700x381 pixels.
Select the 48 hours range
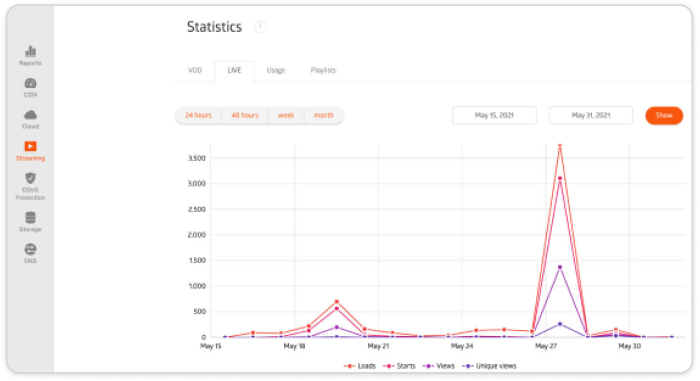245,115
